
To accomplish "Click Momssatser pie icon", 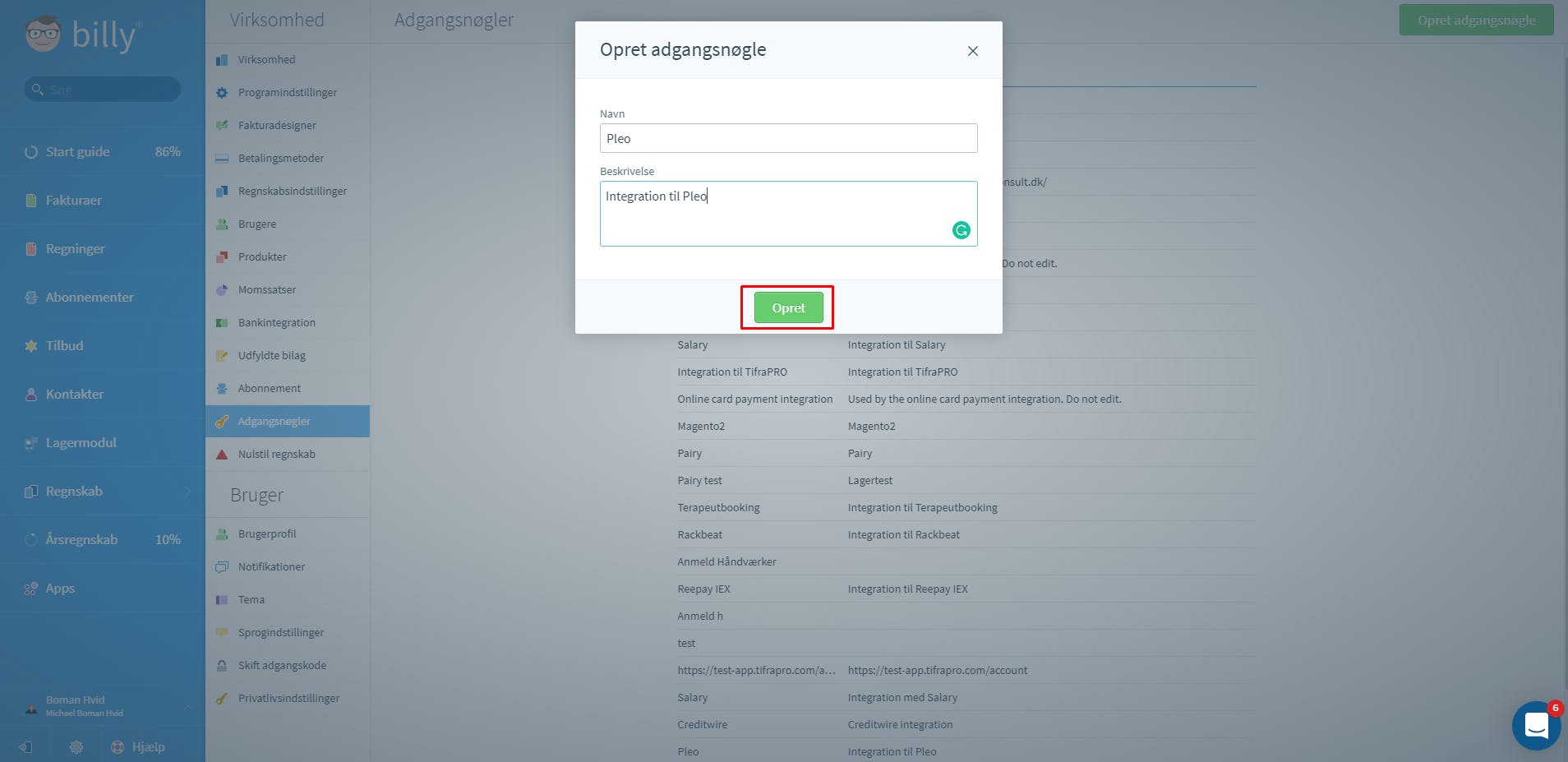I will 222,290.
